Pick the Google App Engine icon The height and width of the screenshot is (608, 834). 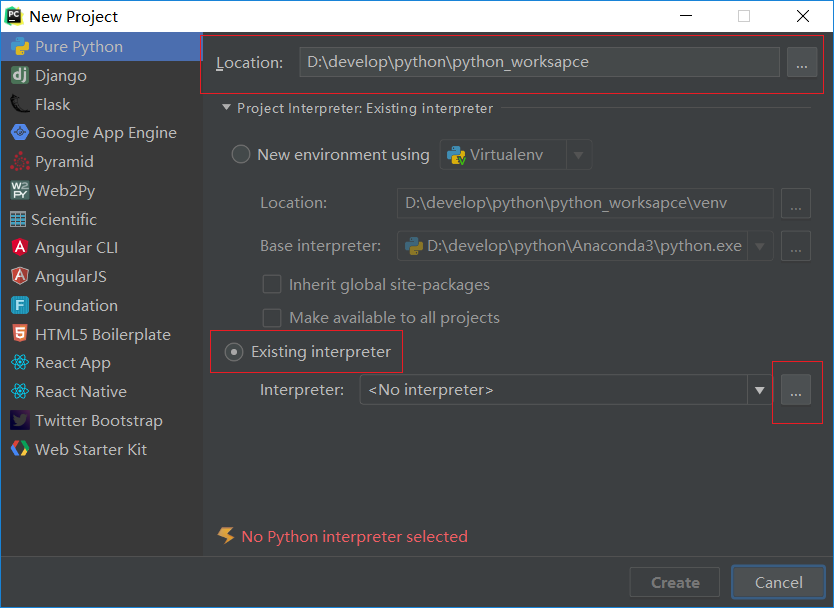tap(20, 132)
